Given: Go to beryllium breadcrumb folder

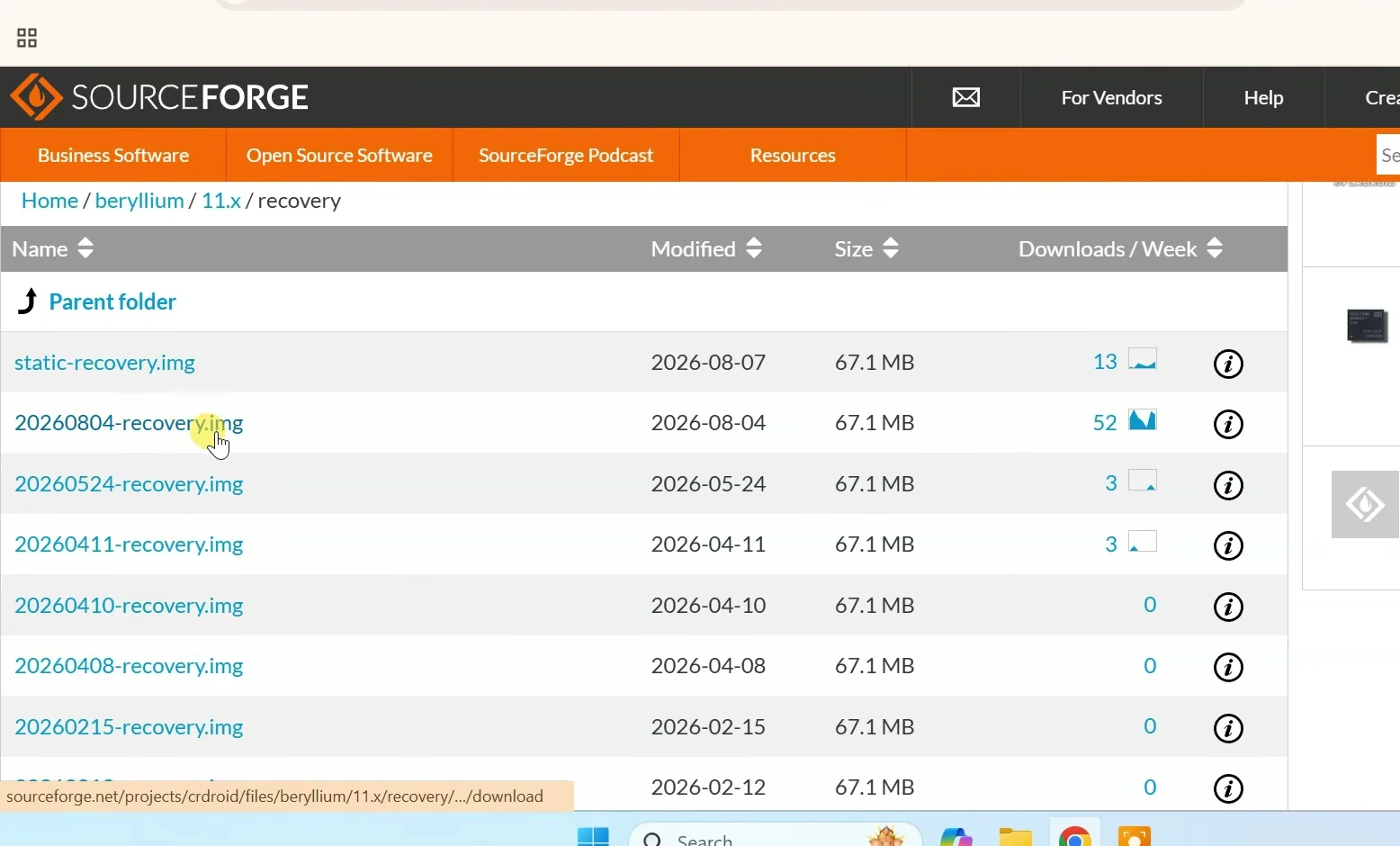Looking at the screenshot, I should coord(139,201).
